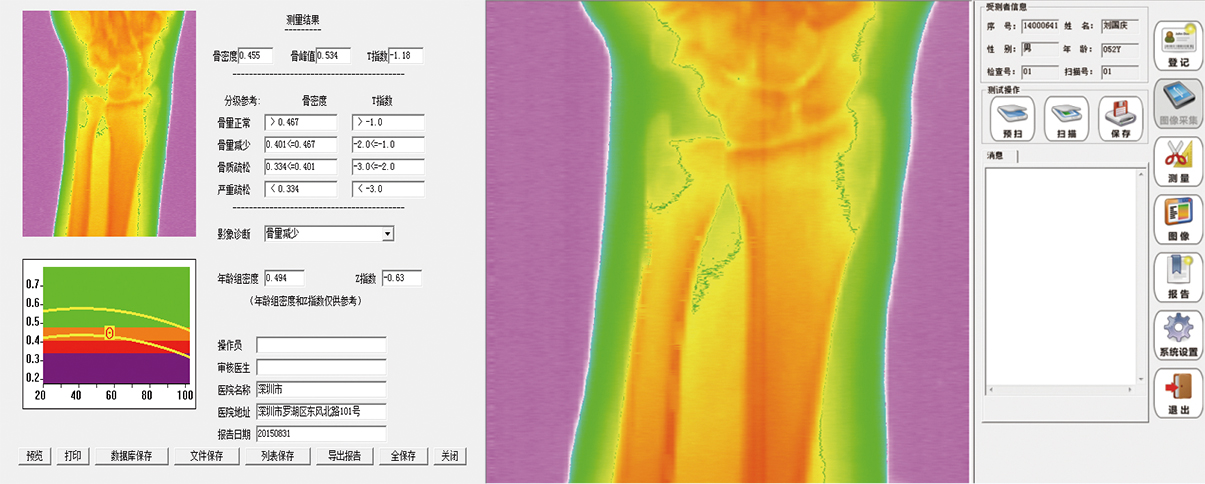Expand the 影象诊断 diagnosis dropdown
Viewport: 1205px width, 484px height.
tap(388, 233)
